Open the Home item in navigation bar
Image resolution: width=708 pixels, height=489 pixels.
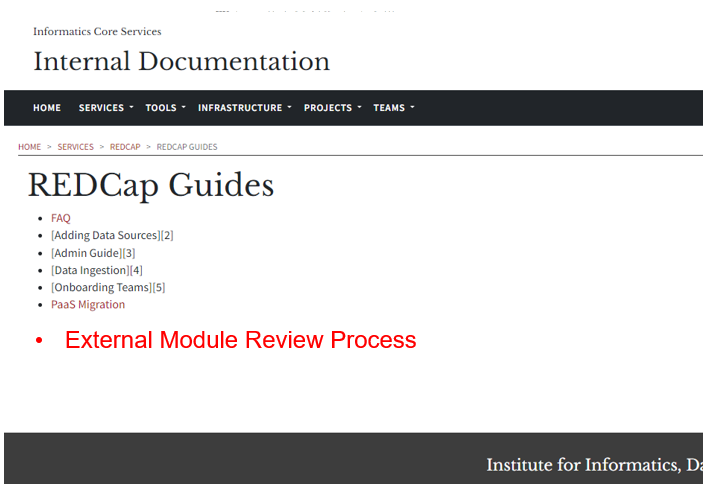pos(47,108)
